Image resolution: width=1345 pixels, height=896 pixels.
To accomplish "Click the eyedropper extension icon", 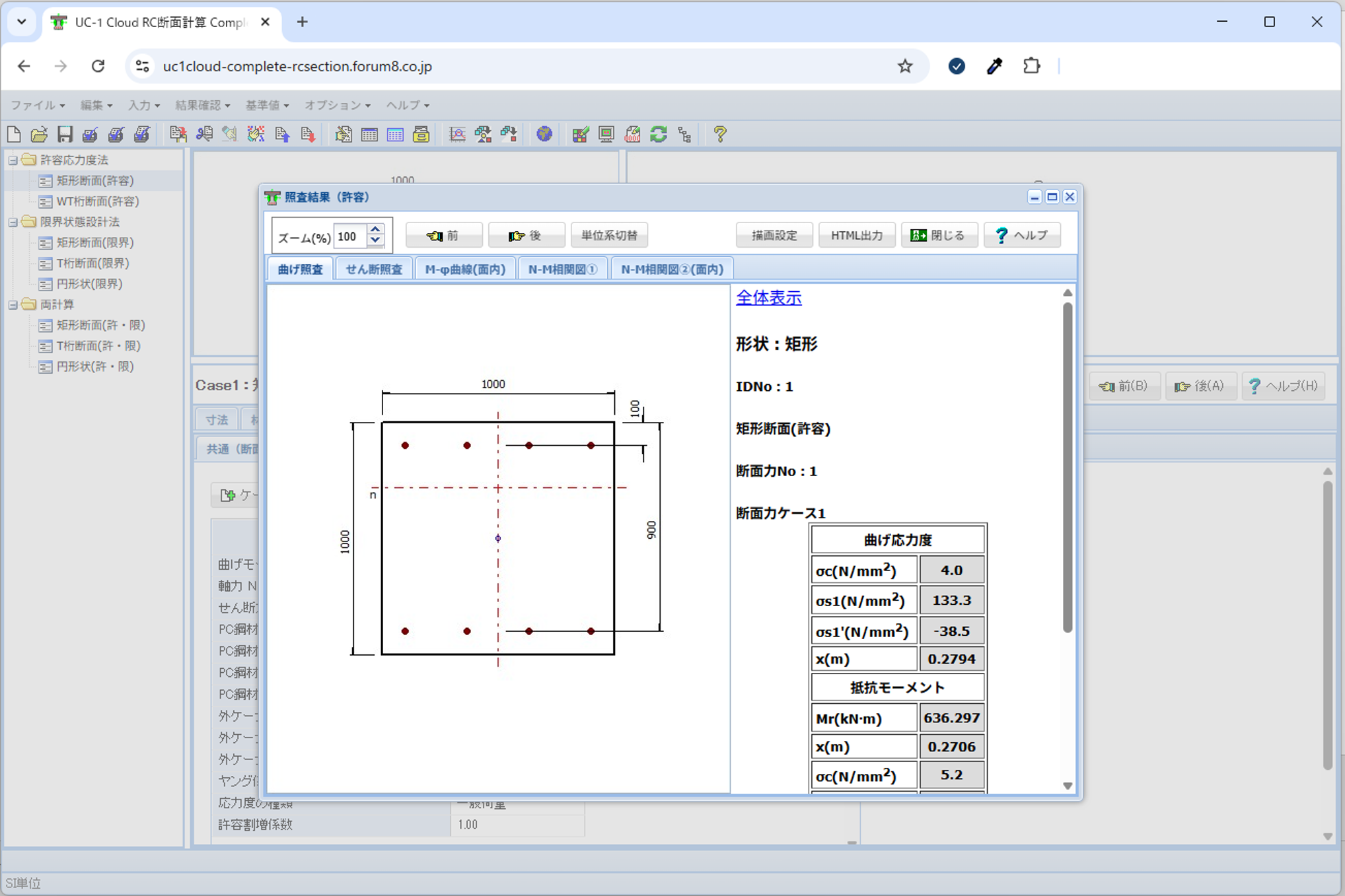I will click(994, 66).
